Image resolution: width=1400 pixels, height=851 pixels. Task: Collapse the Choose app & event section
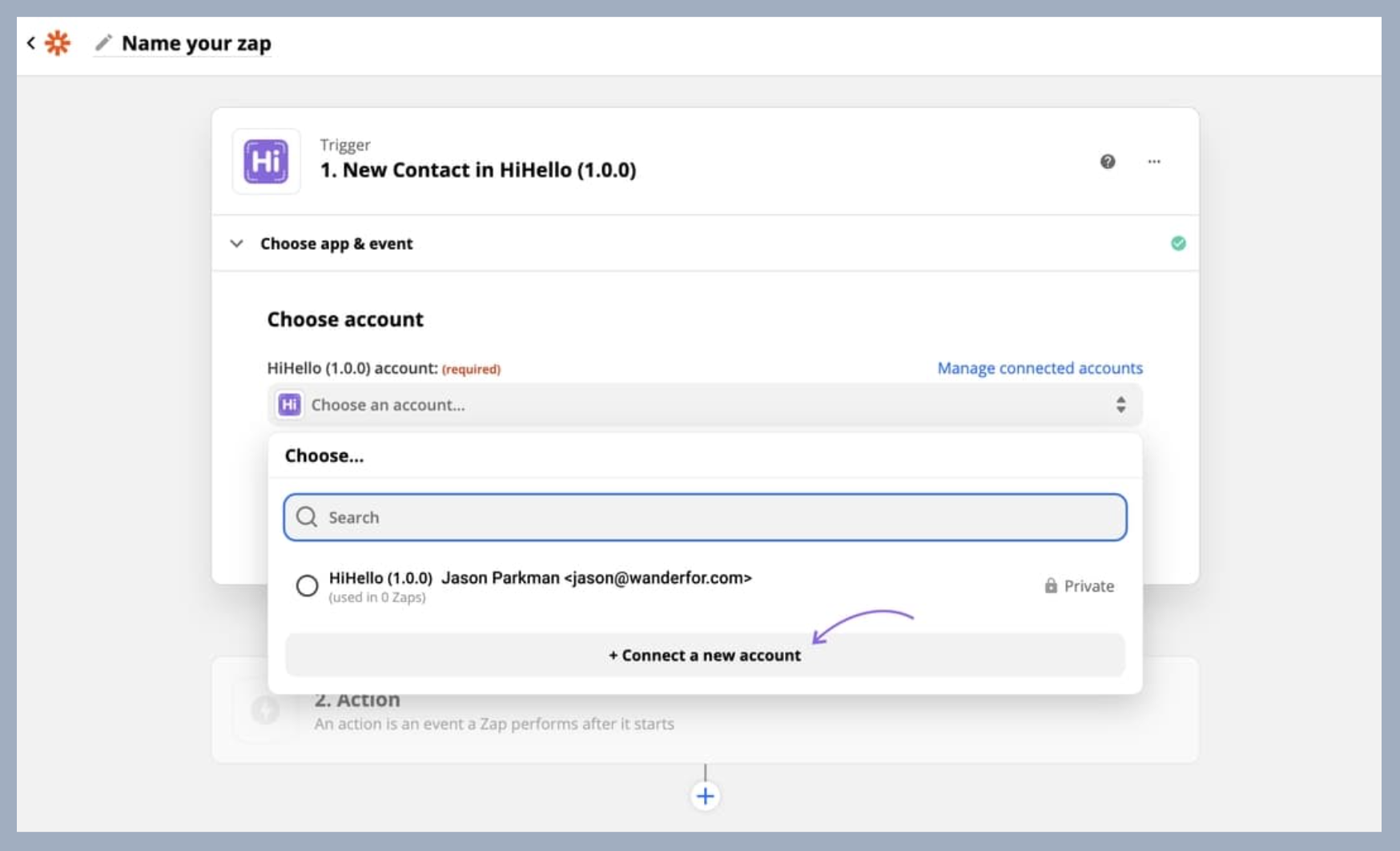point(236,243)
